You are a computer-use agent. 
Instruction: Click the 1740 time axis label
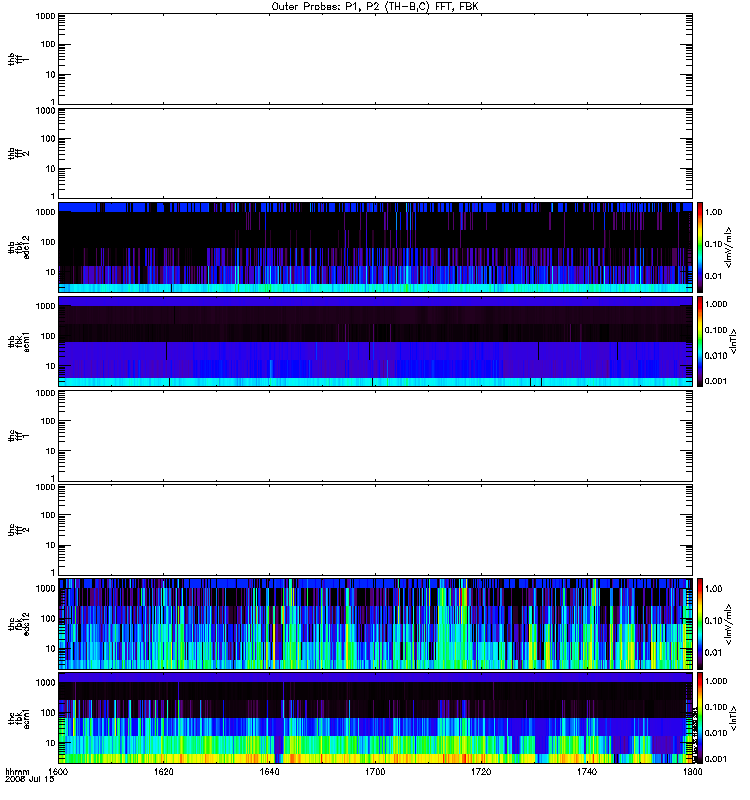[x=587, y=771]
